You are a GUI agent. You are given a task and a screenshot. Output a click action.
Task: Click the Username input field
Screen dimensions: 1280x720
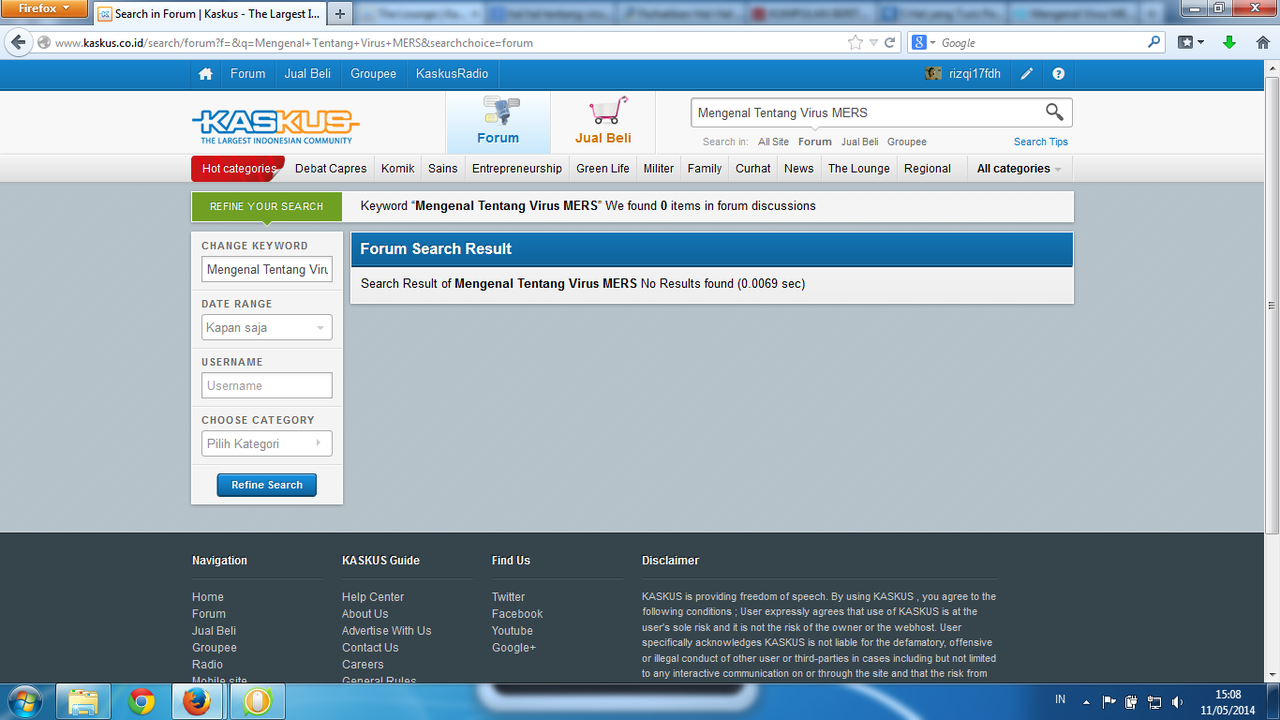267,386
